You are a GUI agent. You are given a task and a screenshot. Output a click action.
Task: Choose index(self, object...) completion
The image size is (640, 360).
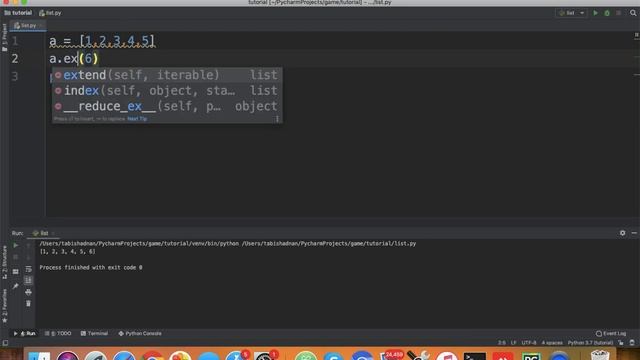point(167,91)
